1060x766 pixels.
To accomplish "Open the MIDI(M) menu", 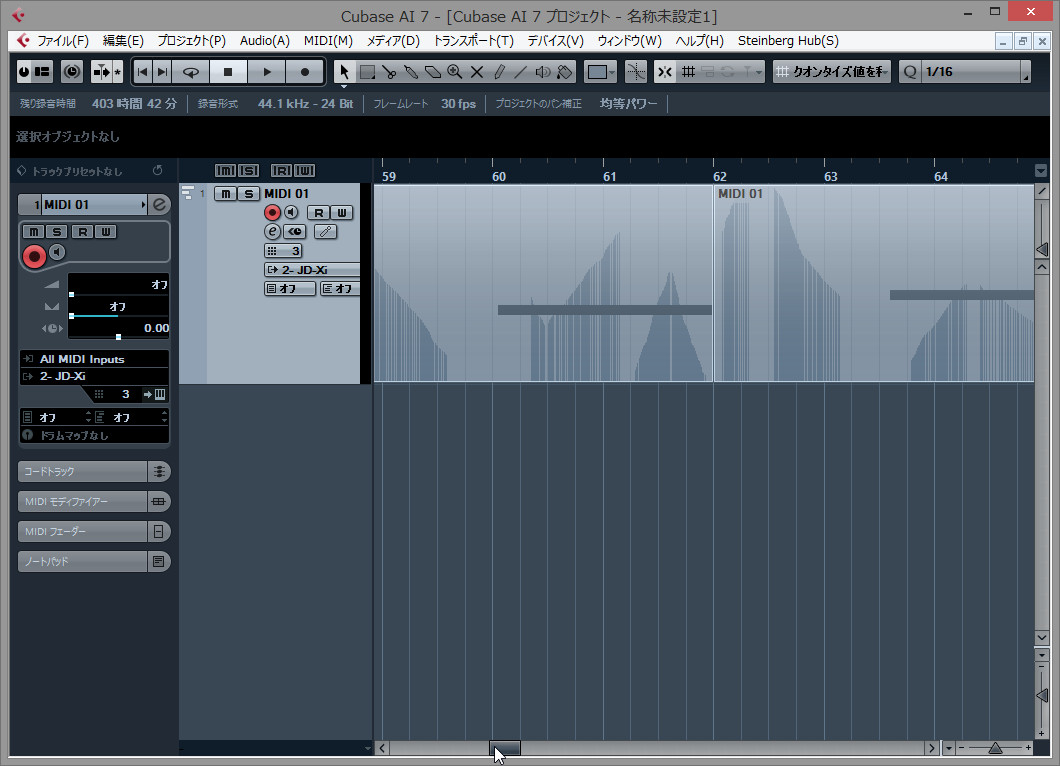I will pos(328,41).
